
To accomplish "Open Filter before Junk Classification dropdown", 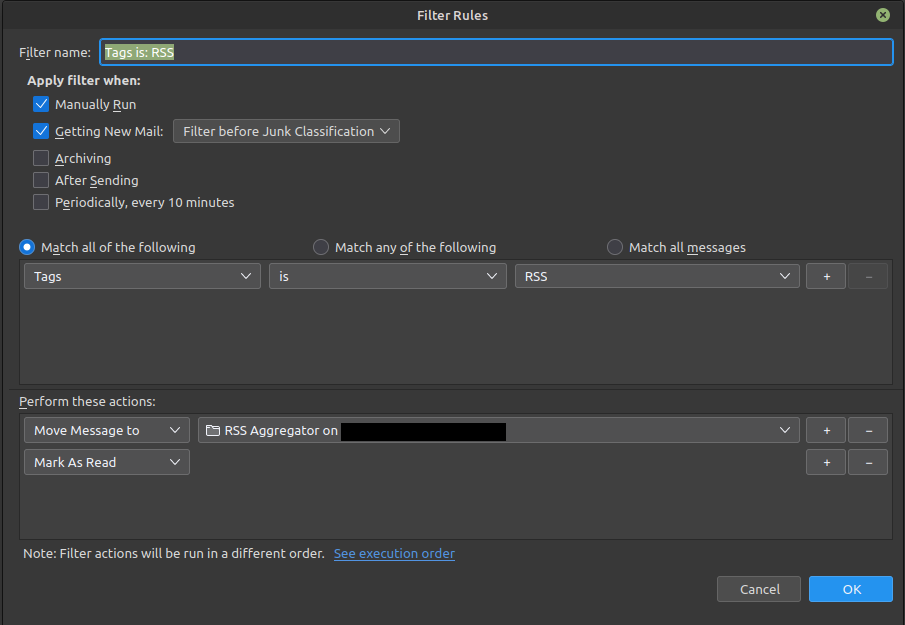I will click(x=286, y=131).
